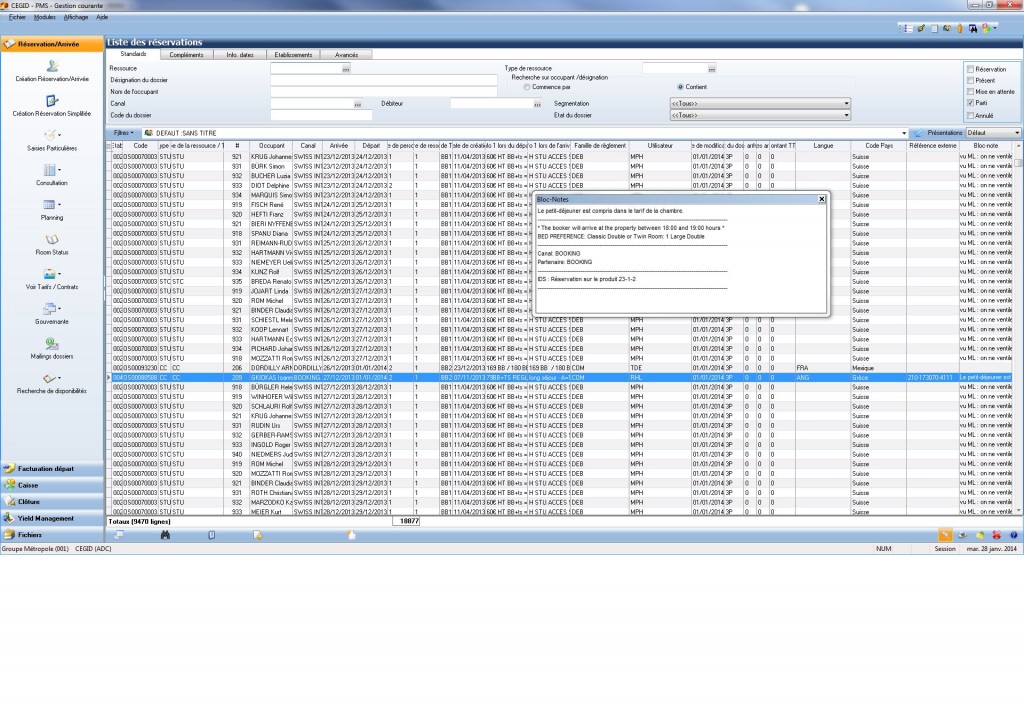This screenshot has width=1024, height=726.
Task: Click the Filtres button
Action: tap(124, 132)
